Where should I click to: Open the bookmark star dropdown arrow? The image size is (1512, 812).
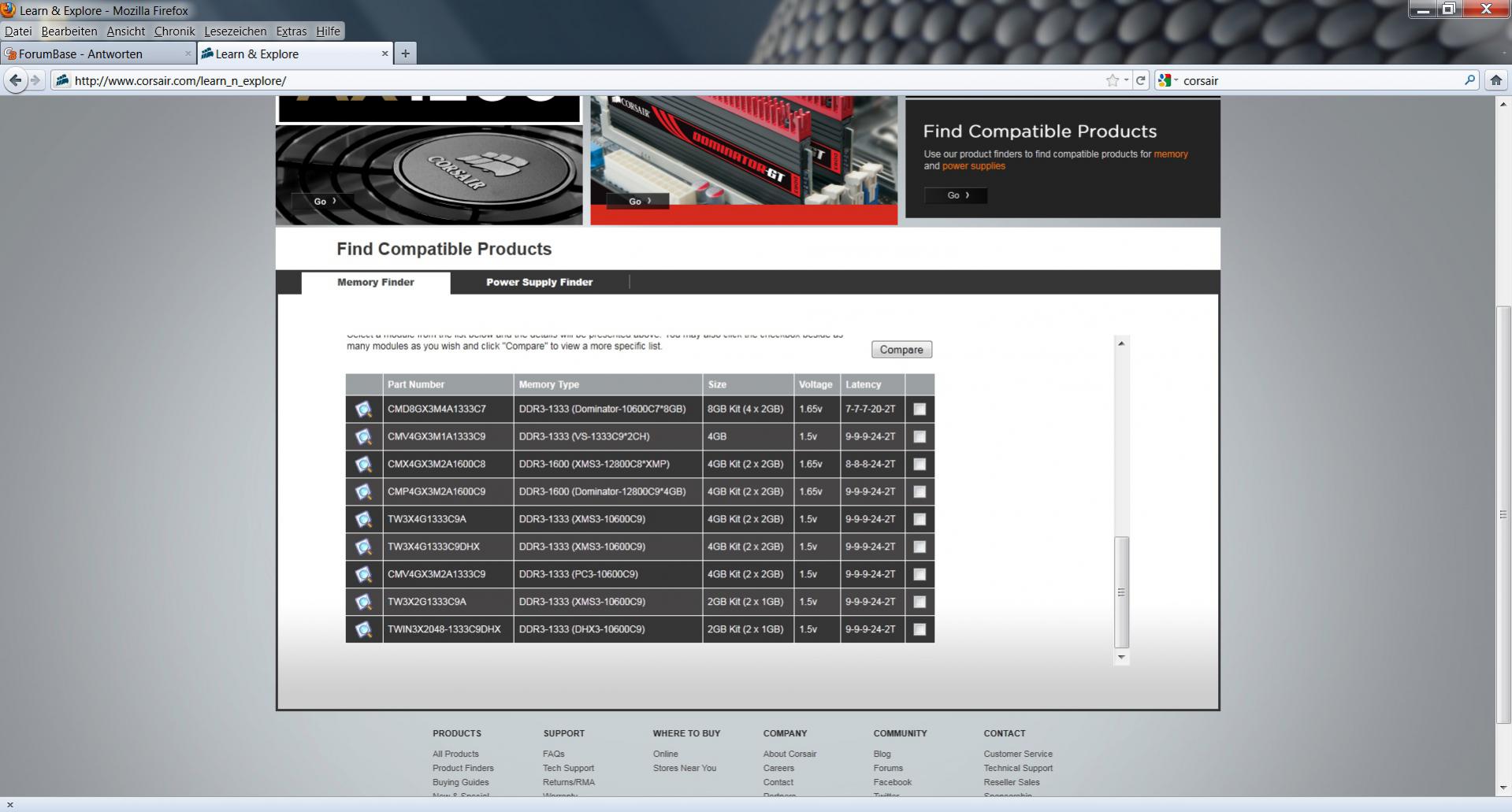[x=1126, y=80]
